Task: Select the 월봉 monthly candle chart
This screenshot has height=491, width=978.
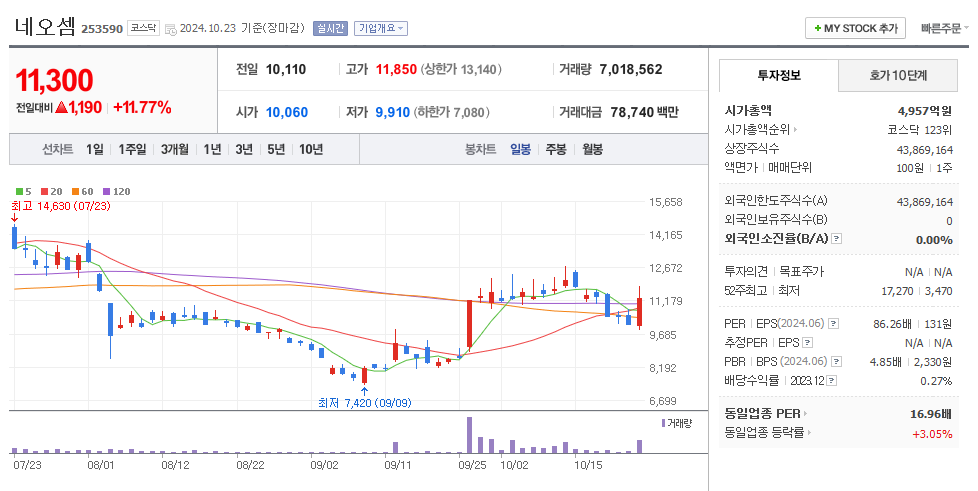Action: 593,149
